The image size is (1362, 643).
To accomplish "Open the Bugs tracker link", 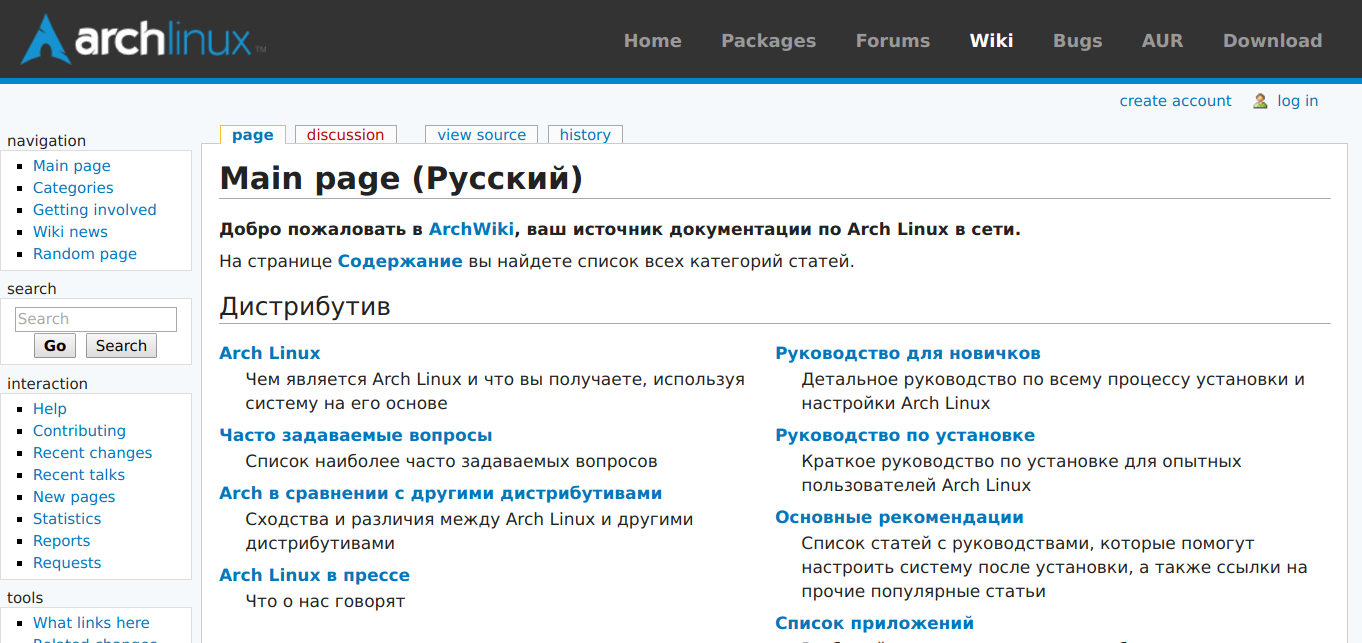I will [1077, 41].
